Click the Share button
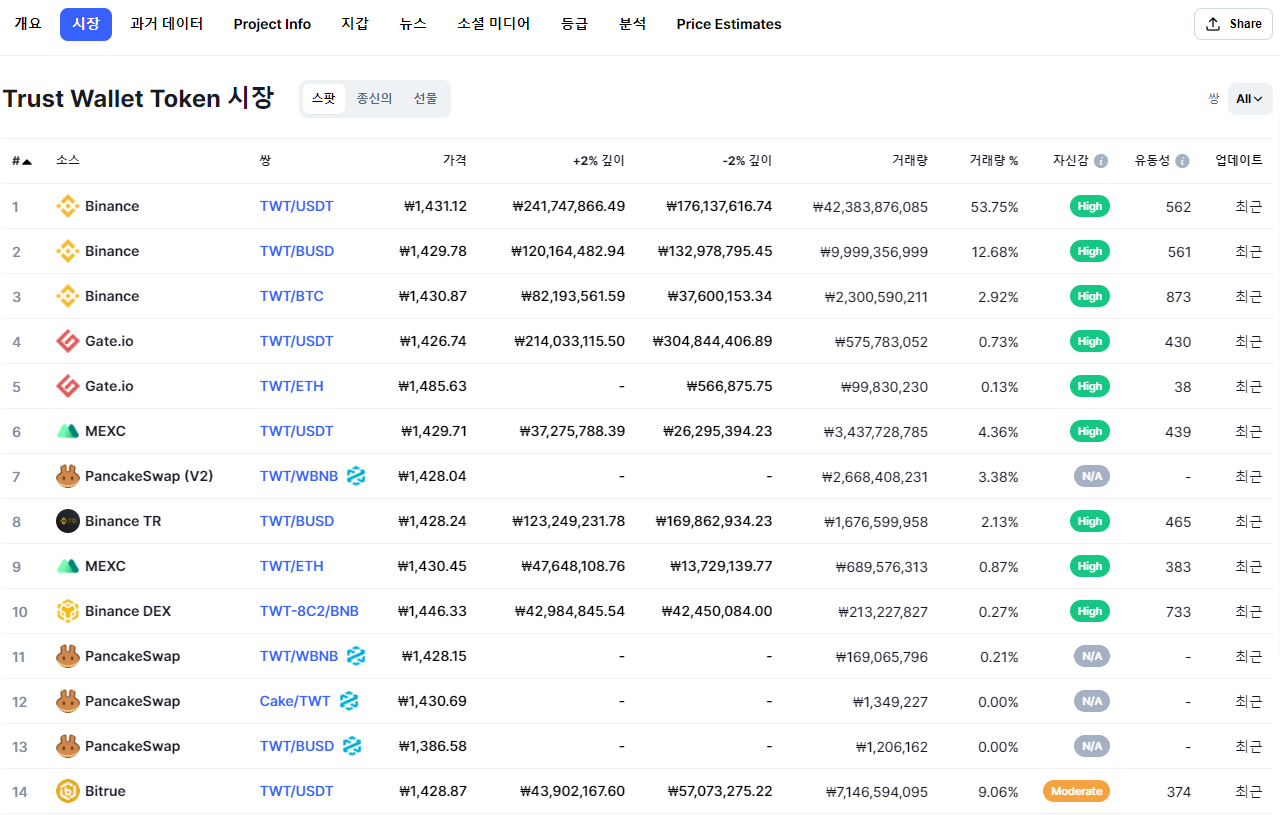 1233,24
